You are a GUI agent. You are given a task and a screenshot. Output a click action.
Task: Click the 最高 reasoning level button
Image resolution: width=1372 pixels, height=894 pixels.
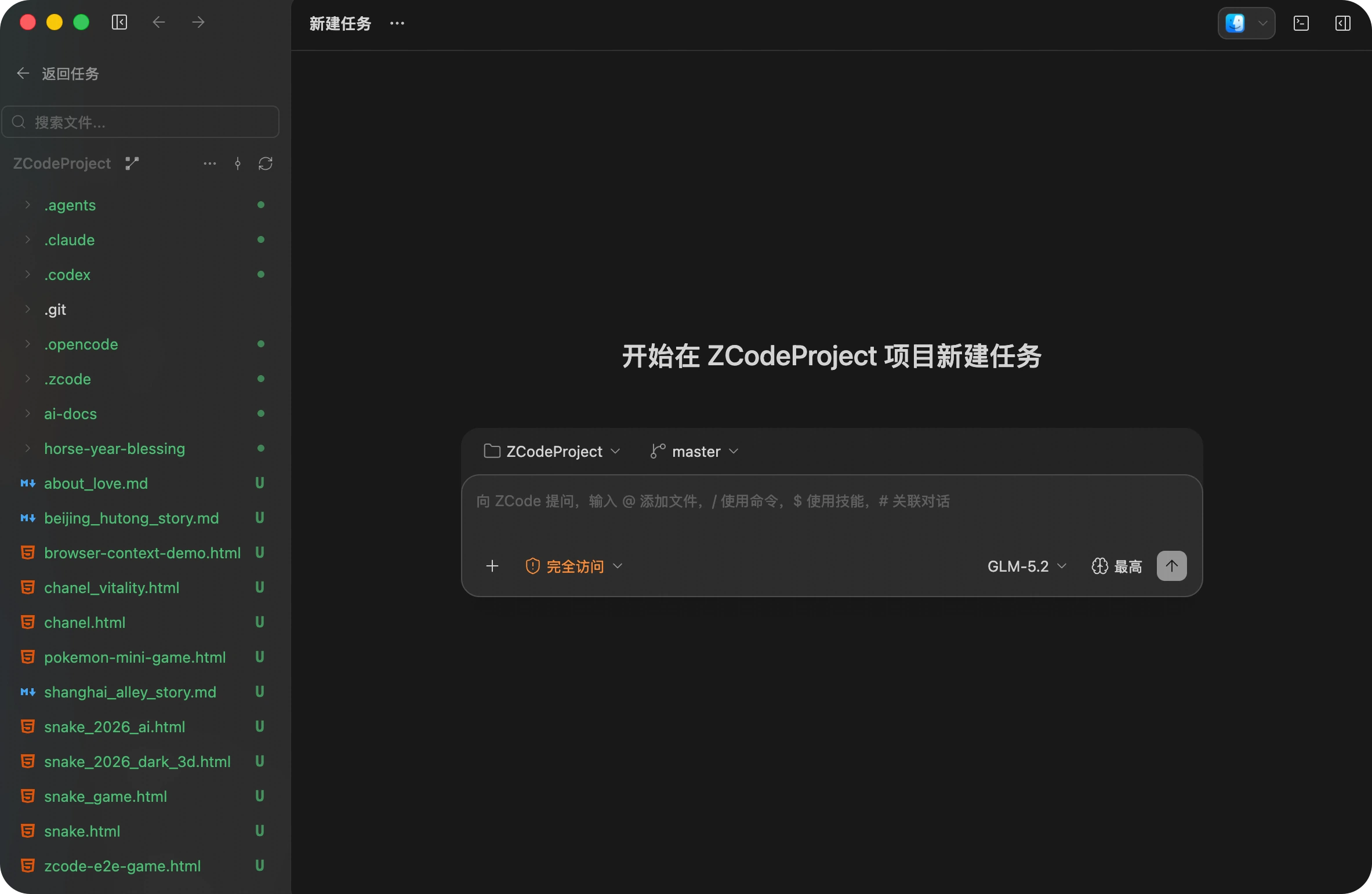(1117, 566)
